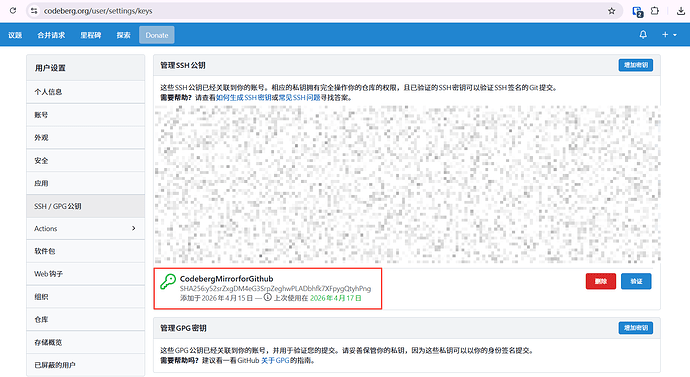The height and width of the screenshot is (377, 690).
Task: Go to 仓库 settings
Action: tap(85, 320)
